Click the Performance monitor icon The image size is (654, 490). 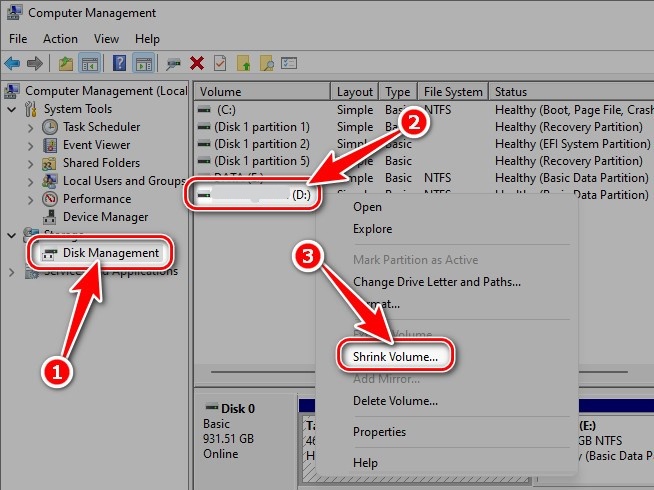(50, 199)
